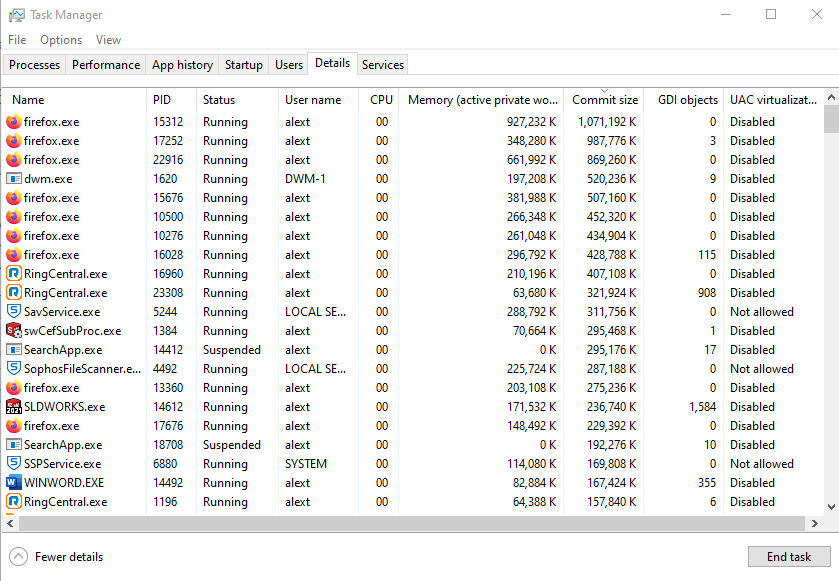Switch to the Performance tab

point(106,65)
